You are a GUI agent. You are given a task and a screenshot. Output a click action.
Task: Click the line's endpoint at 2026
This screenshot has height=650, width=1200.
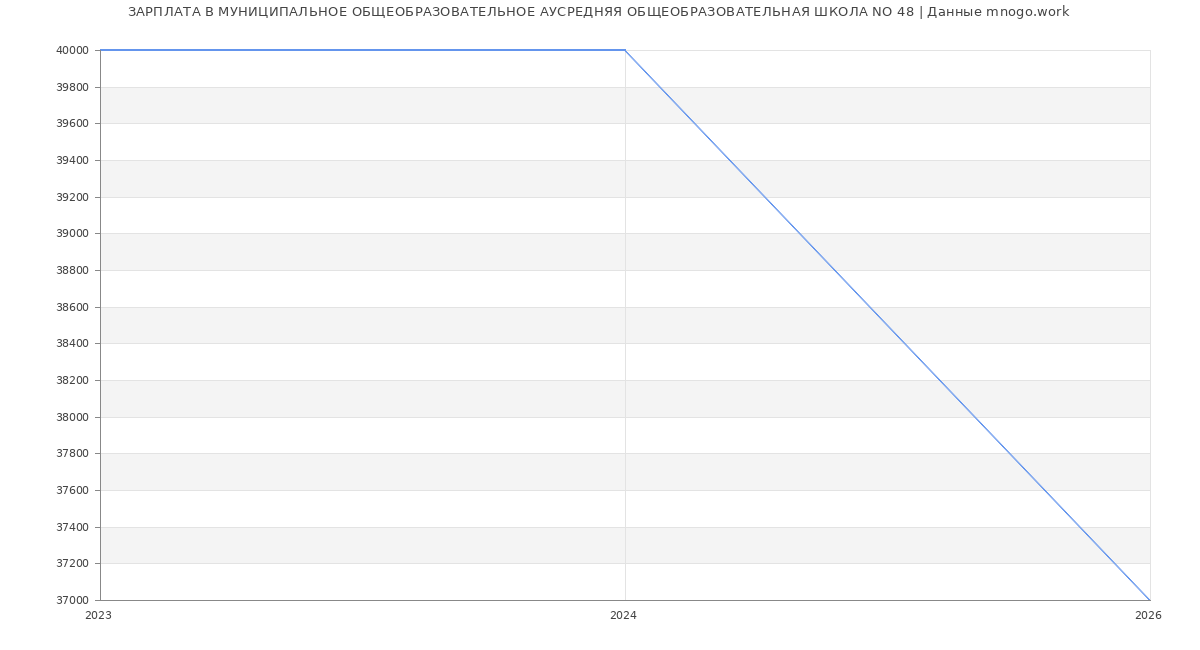[x=1150, y=600]
